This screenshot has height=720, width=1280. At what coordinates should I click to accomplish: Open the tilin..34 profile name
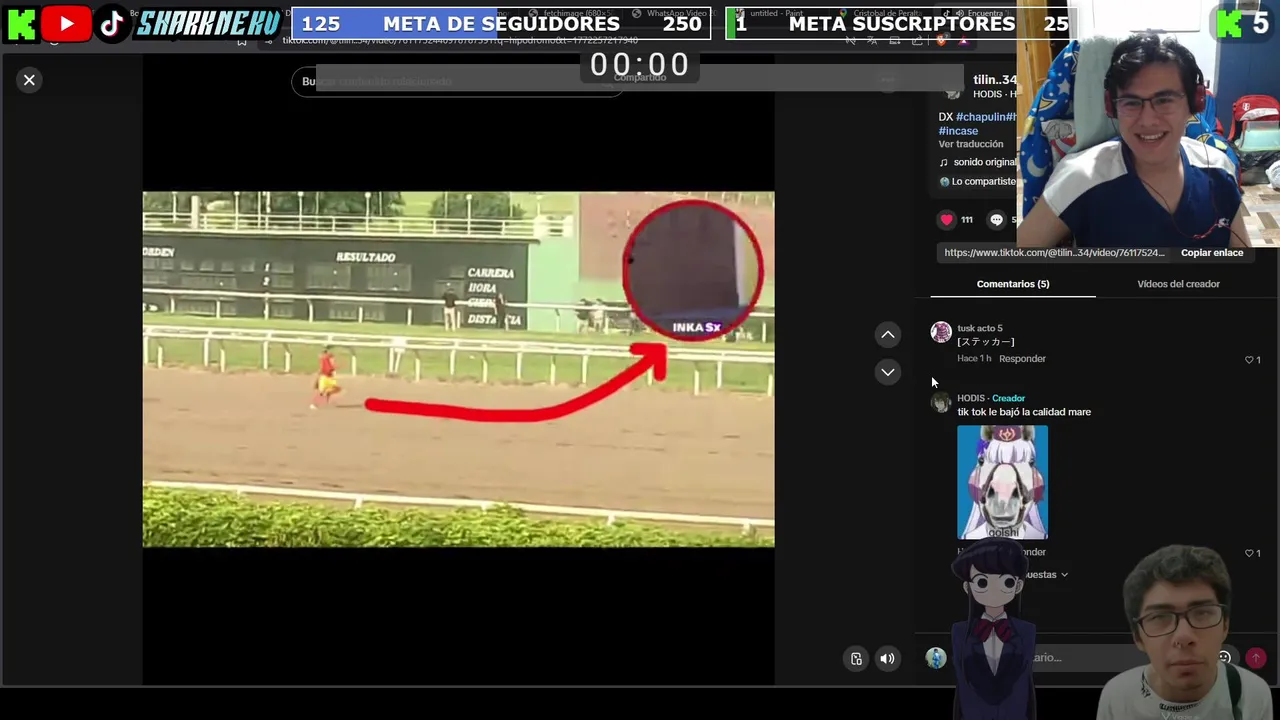(x=994, y=80)
